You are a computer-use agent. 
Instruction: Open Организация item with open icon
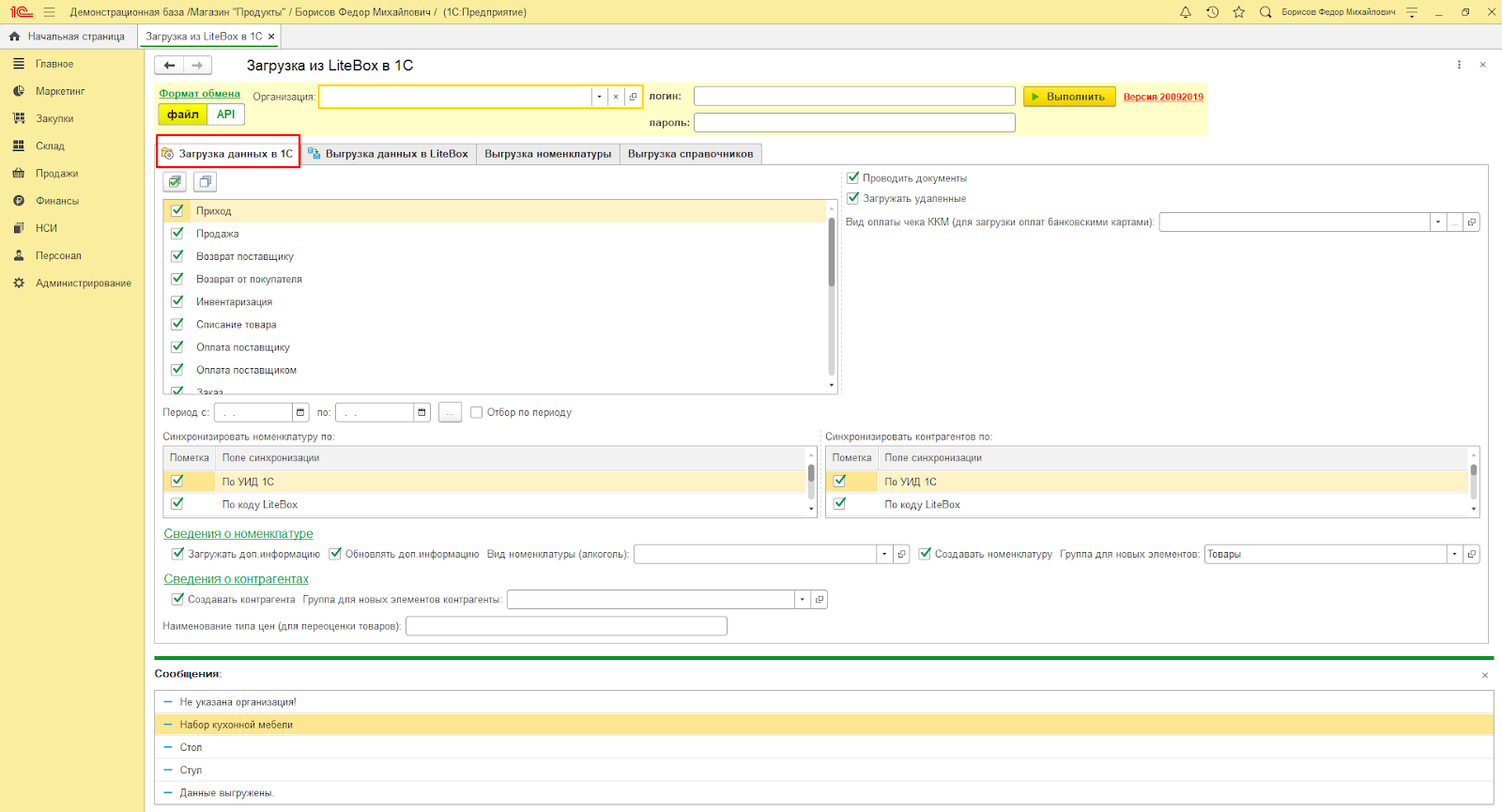click(634, 97)
